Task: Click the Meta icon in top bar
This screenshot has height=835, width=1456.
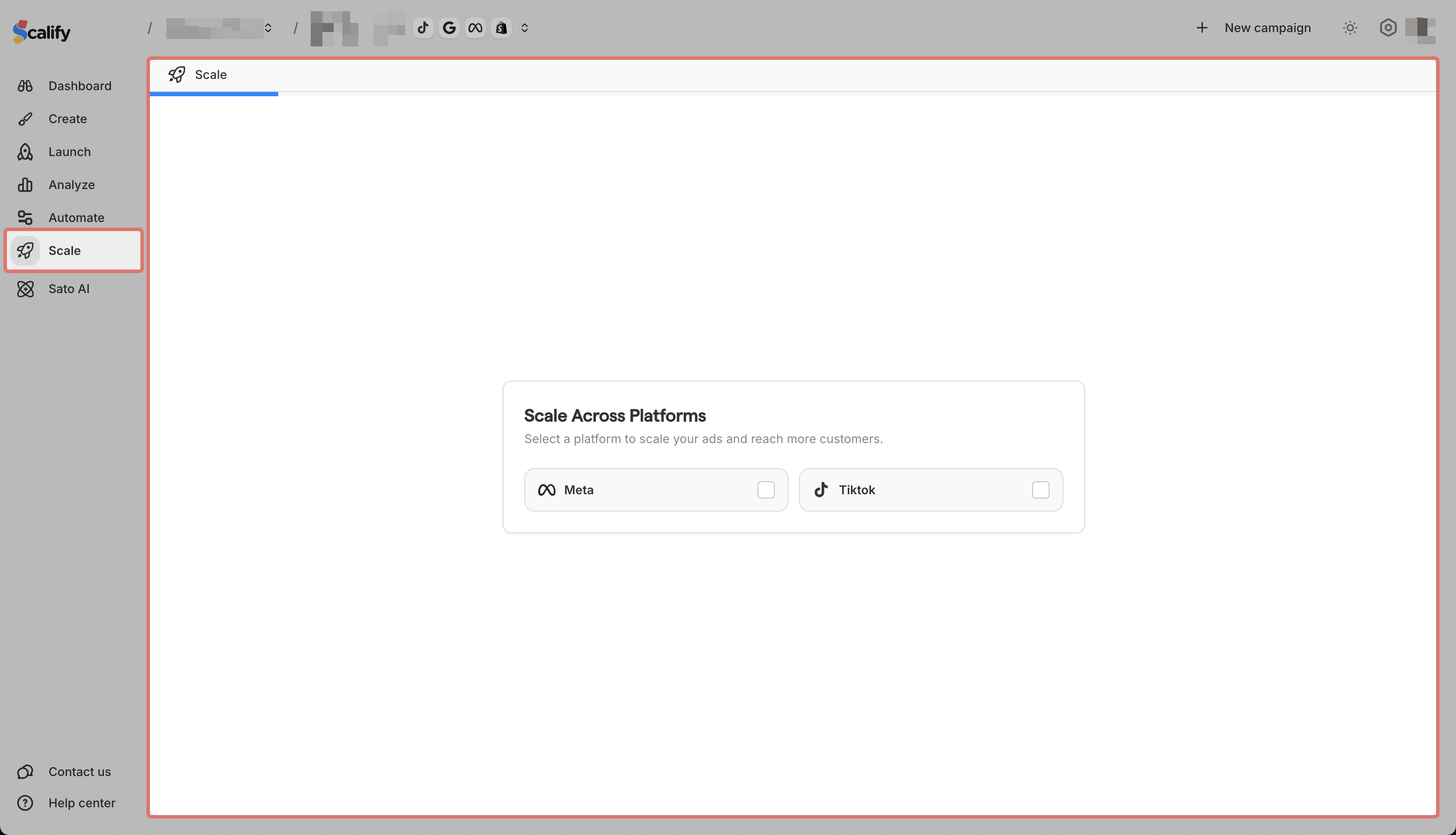Action: 475,27
